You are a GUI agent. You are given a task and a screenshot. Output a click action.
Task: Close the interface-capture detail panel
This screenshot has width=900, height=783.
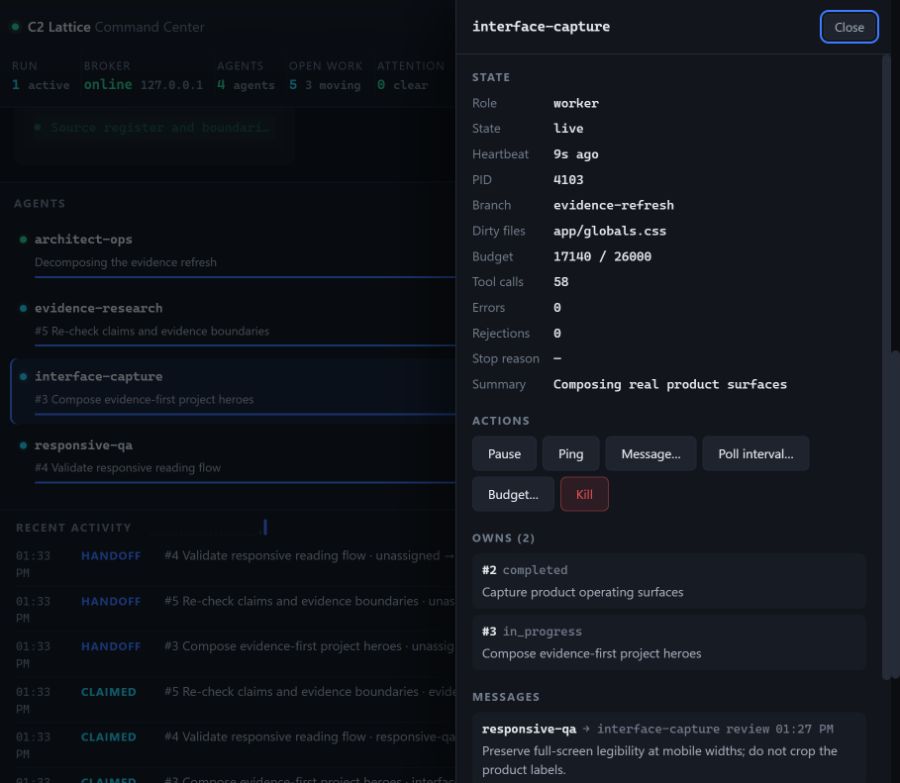click(848, 27)
